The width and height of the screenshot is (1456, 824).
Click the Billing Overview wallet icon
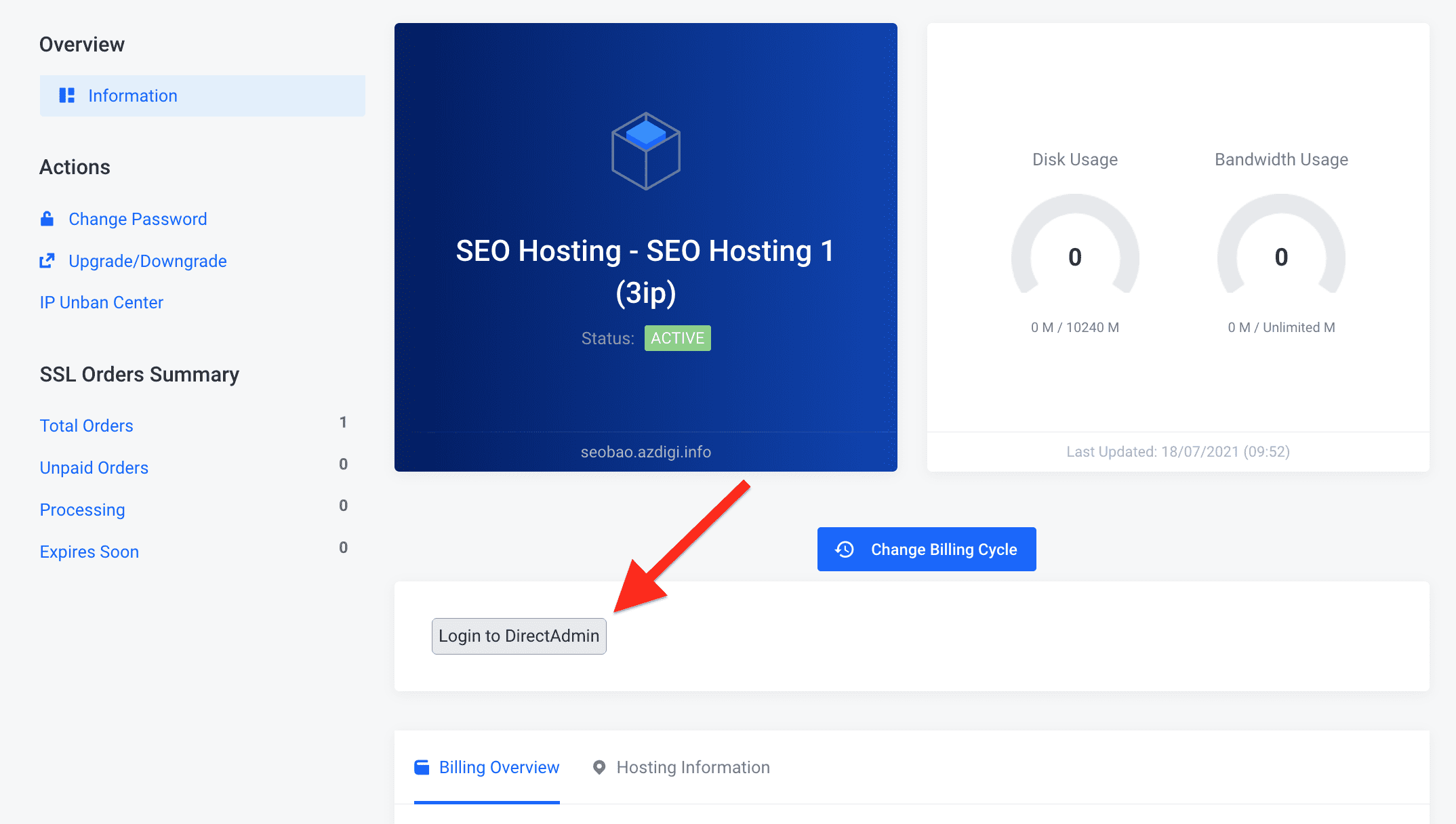click(x=422, y=767)
